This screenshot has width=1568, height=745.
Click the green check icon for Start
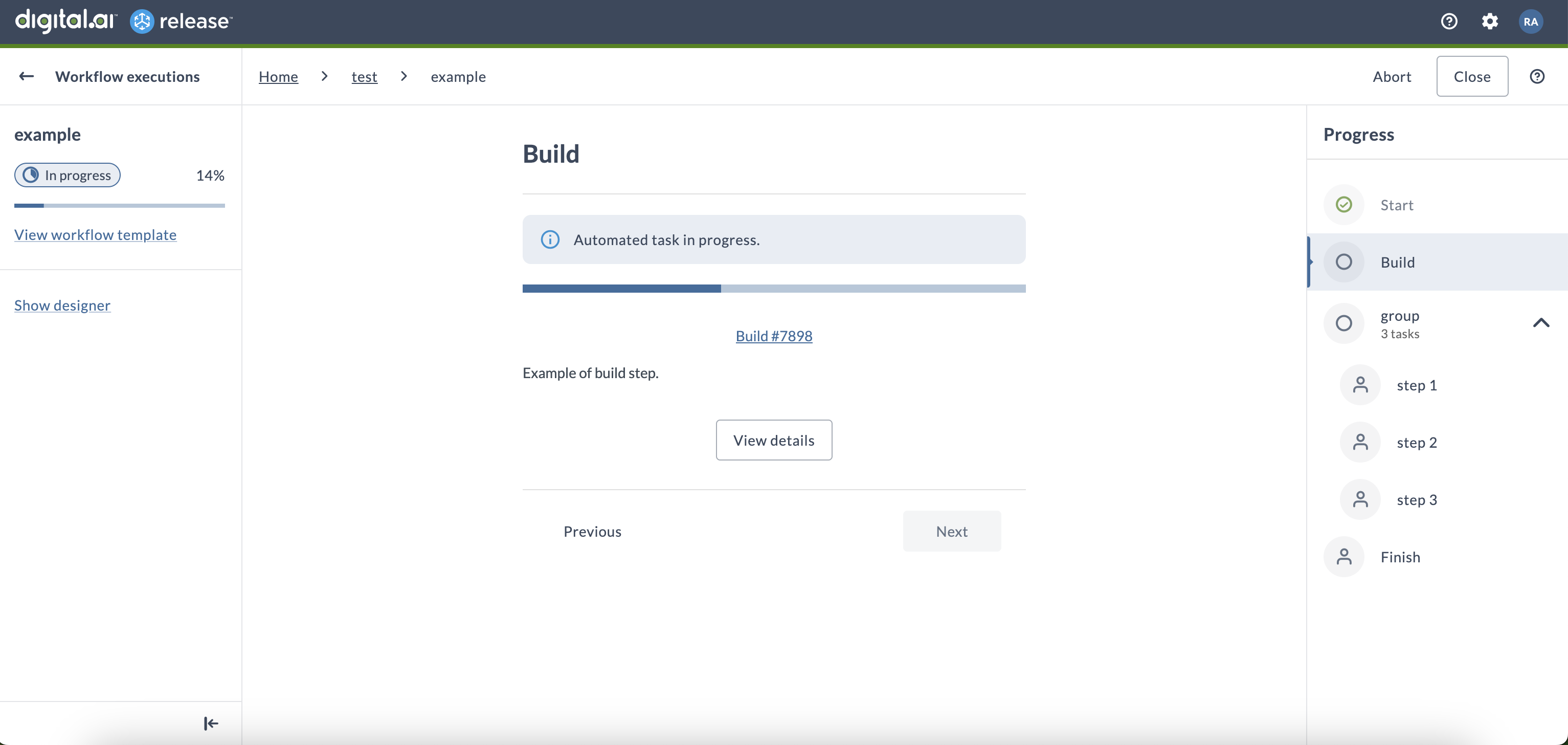[x=1344, y=205]
